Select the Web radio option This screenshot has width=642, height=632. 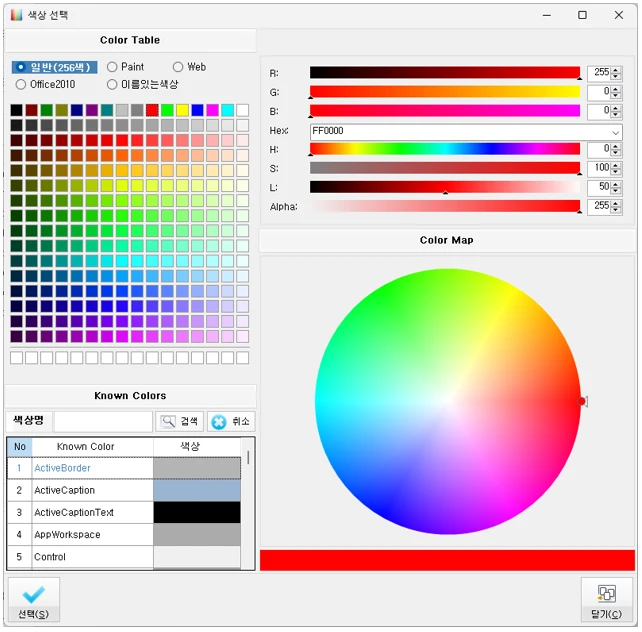[x=190, y=67]
